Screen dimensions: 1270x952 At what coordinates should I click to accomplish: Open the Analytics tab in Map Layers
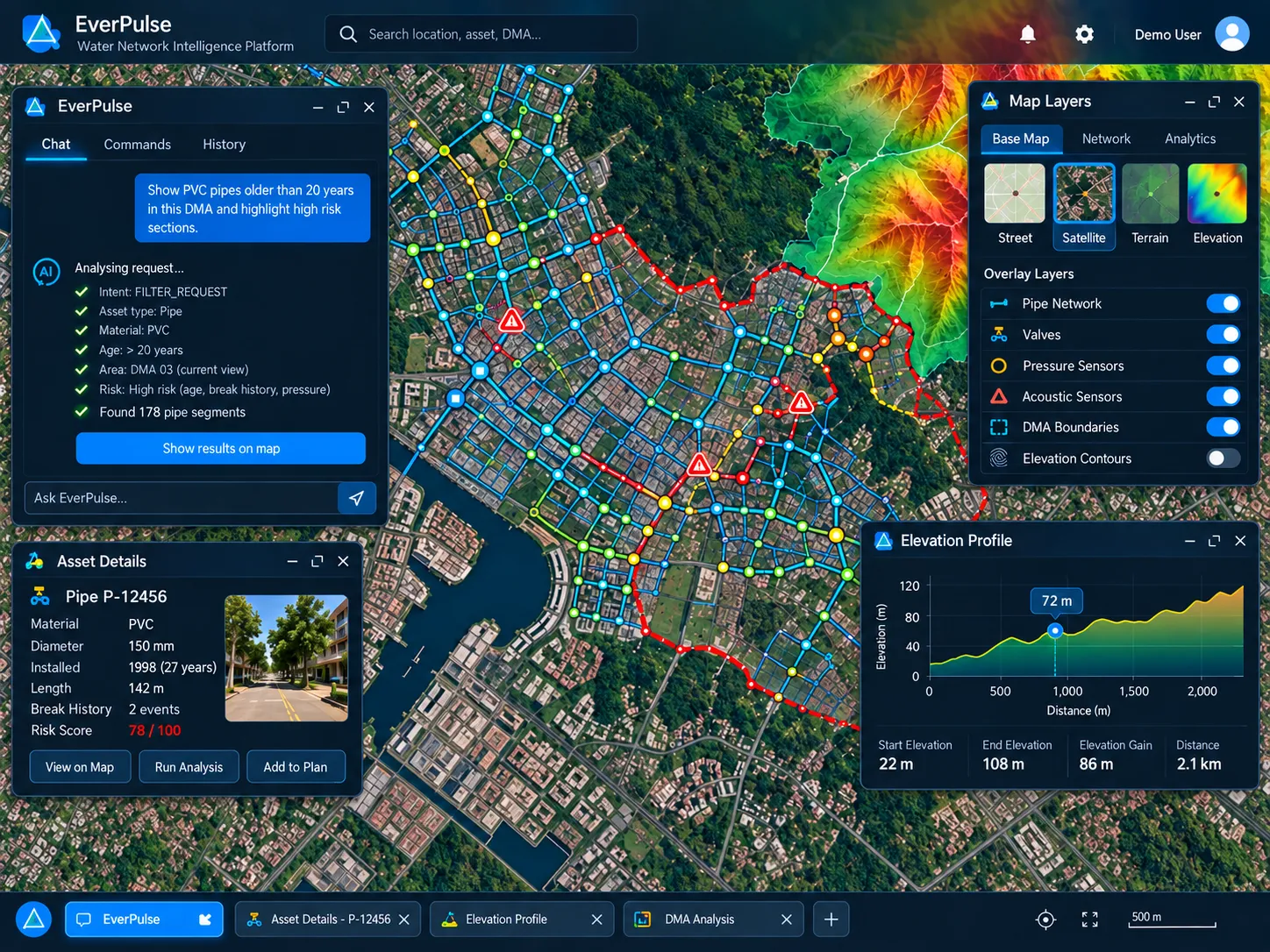(x=1190, y=139)
